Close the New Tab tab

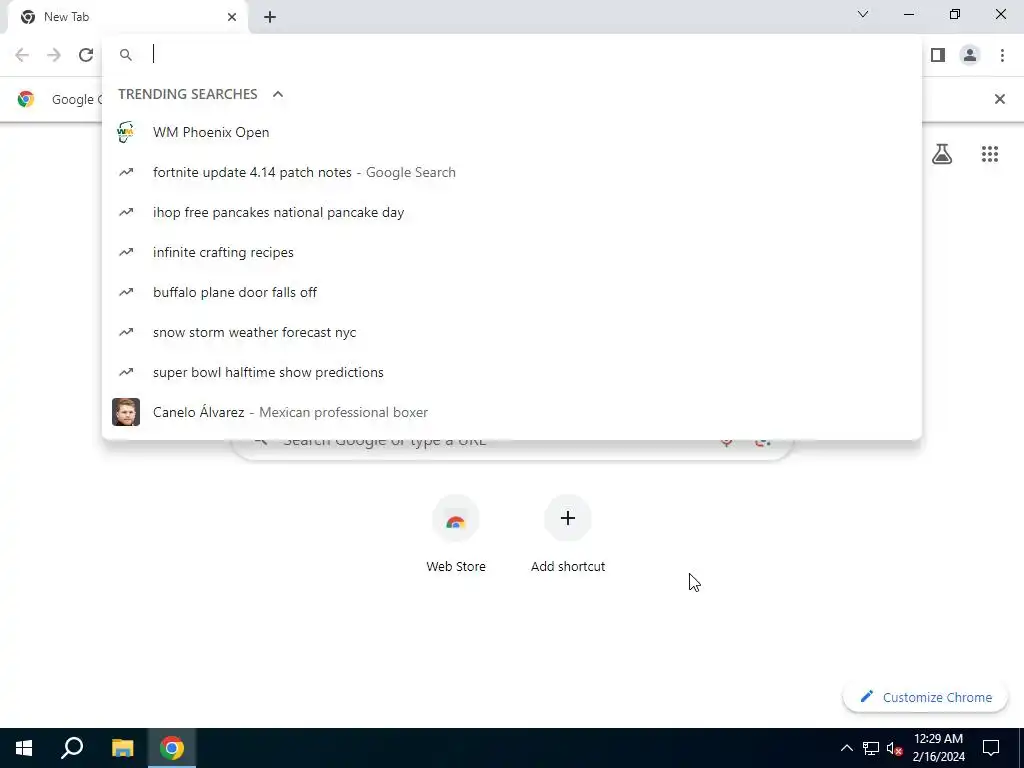click(x=232, y=17)
